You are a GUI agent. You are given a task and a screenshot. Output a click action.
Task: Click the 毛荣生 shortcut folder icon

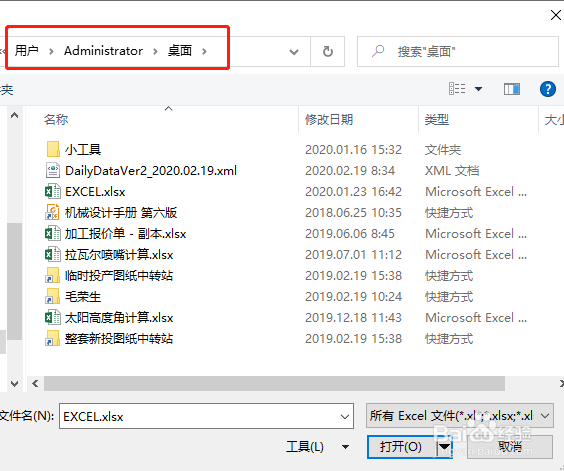(53, 296)
